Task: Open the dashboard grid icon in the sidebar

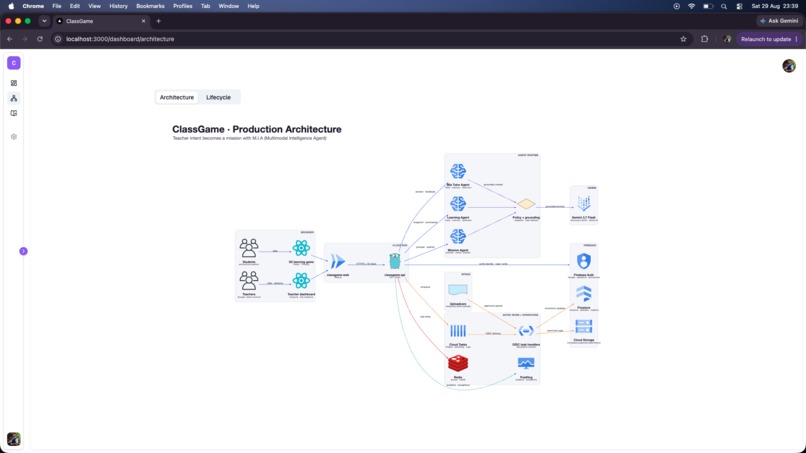Action: point(14,83)
